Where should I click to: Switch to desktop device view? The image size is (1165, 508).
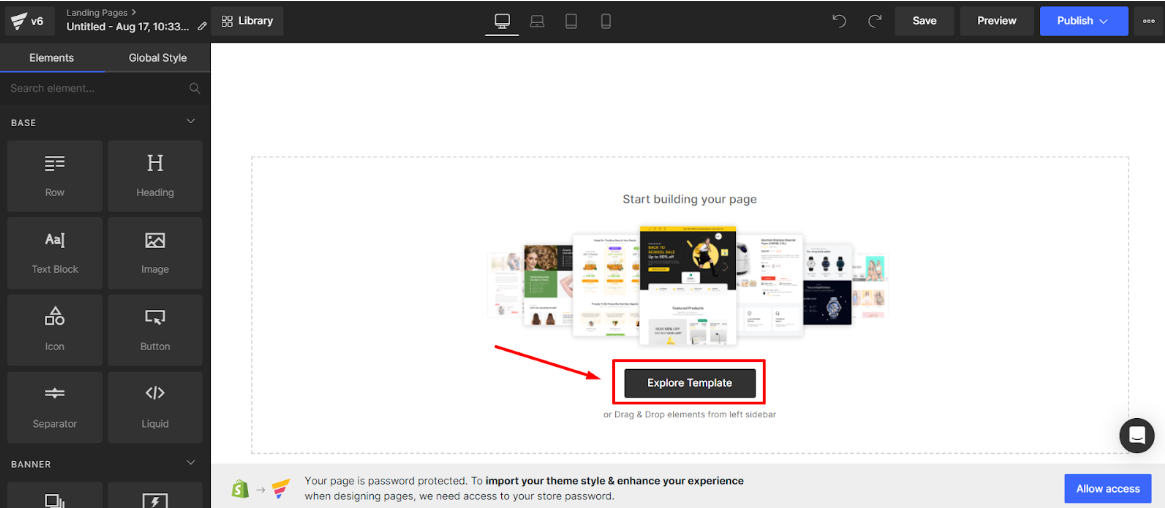502,21
